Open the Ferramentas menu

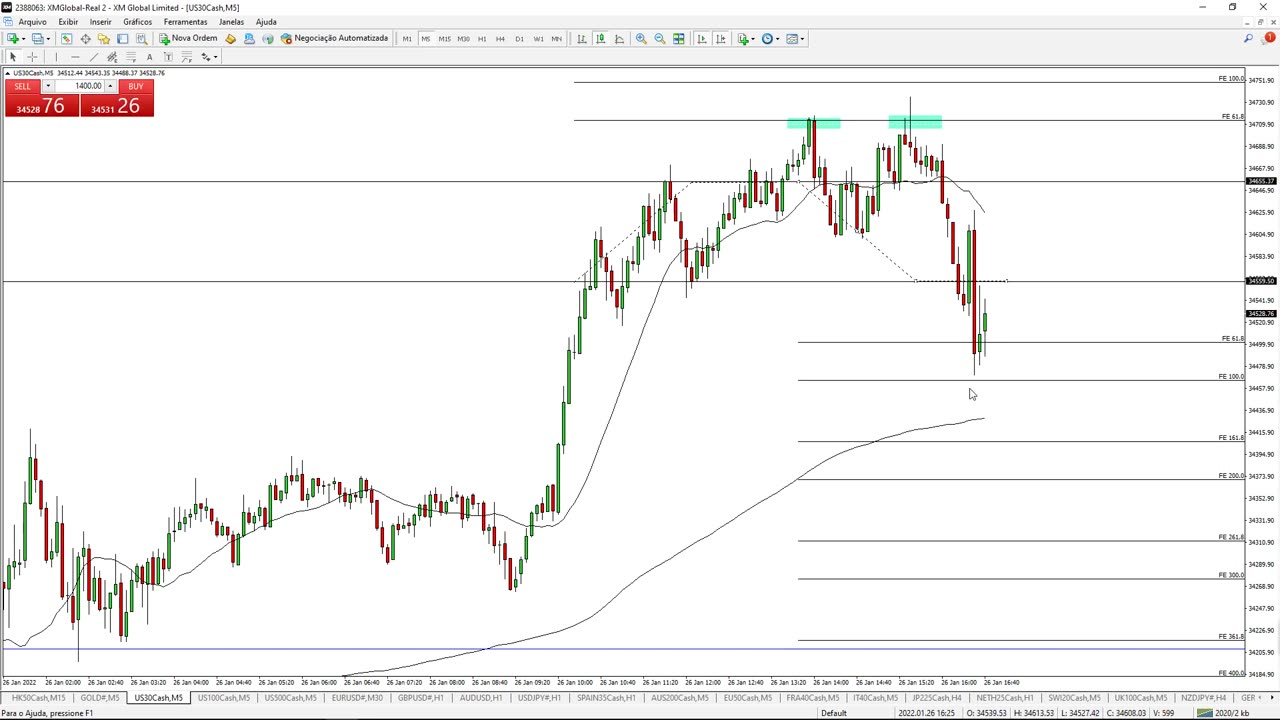[185, 22]
